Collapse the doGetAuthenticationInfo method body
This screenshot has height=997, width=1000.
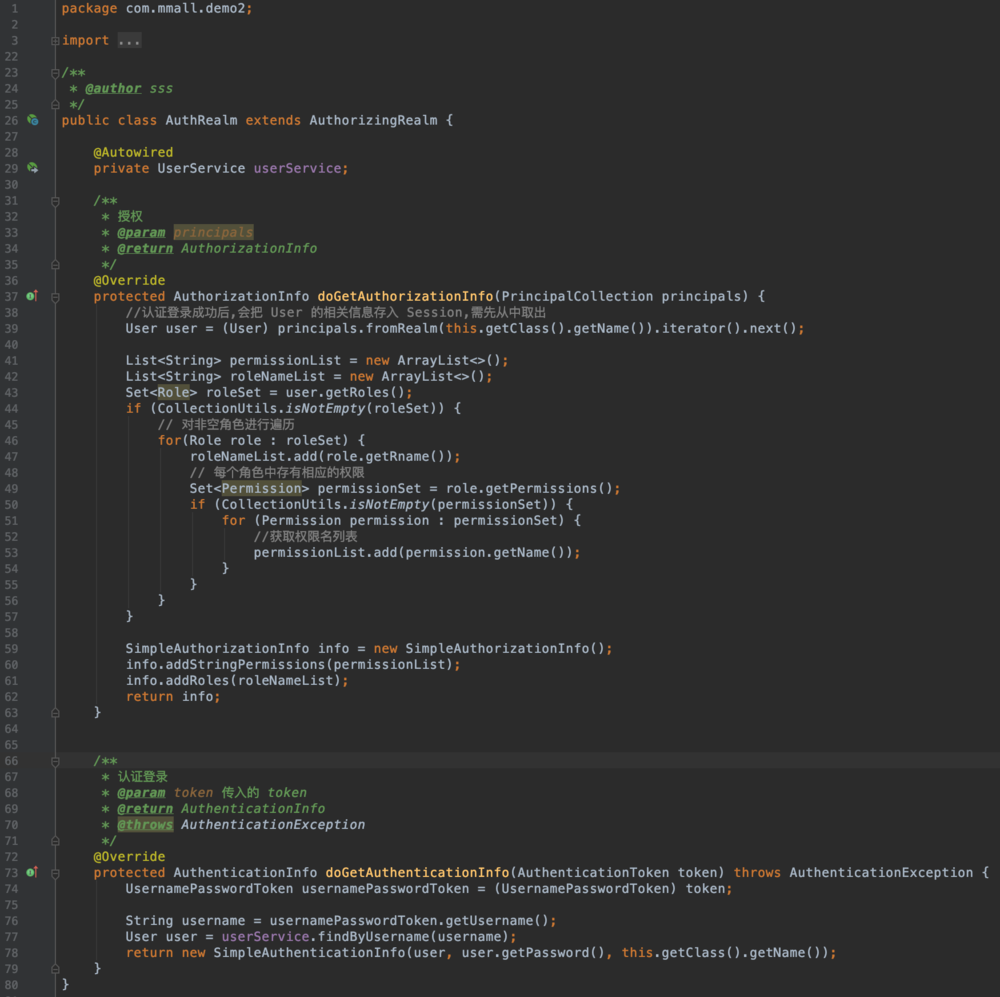click(55, 873)
